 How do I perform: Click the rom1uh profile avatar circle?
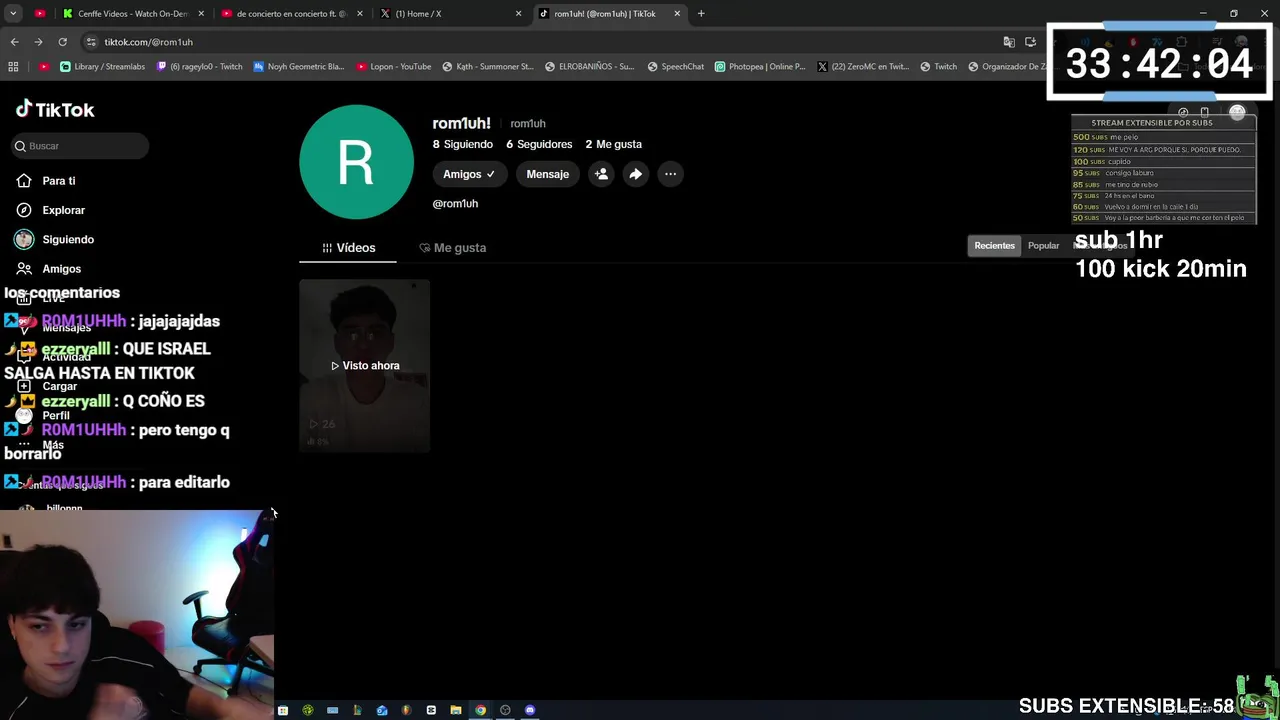[356, 162]
